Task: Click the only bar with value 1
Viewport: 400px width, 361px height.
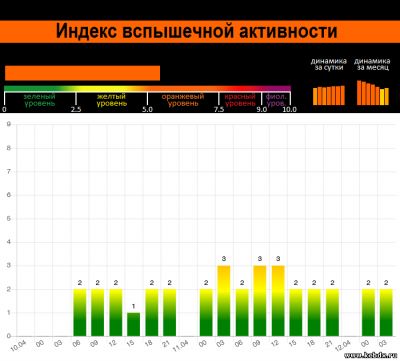Action: point(133,324)
